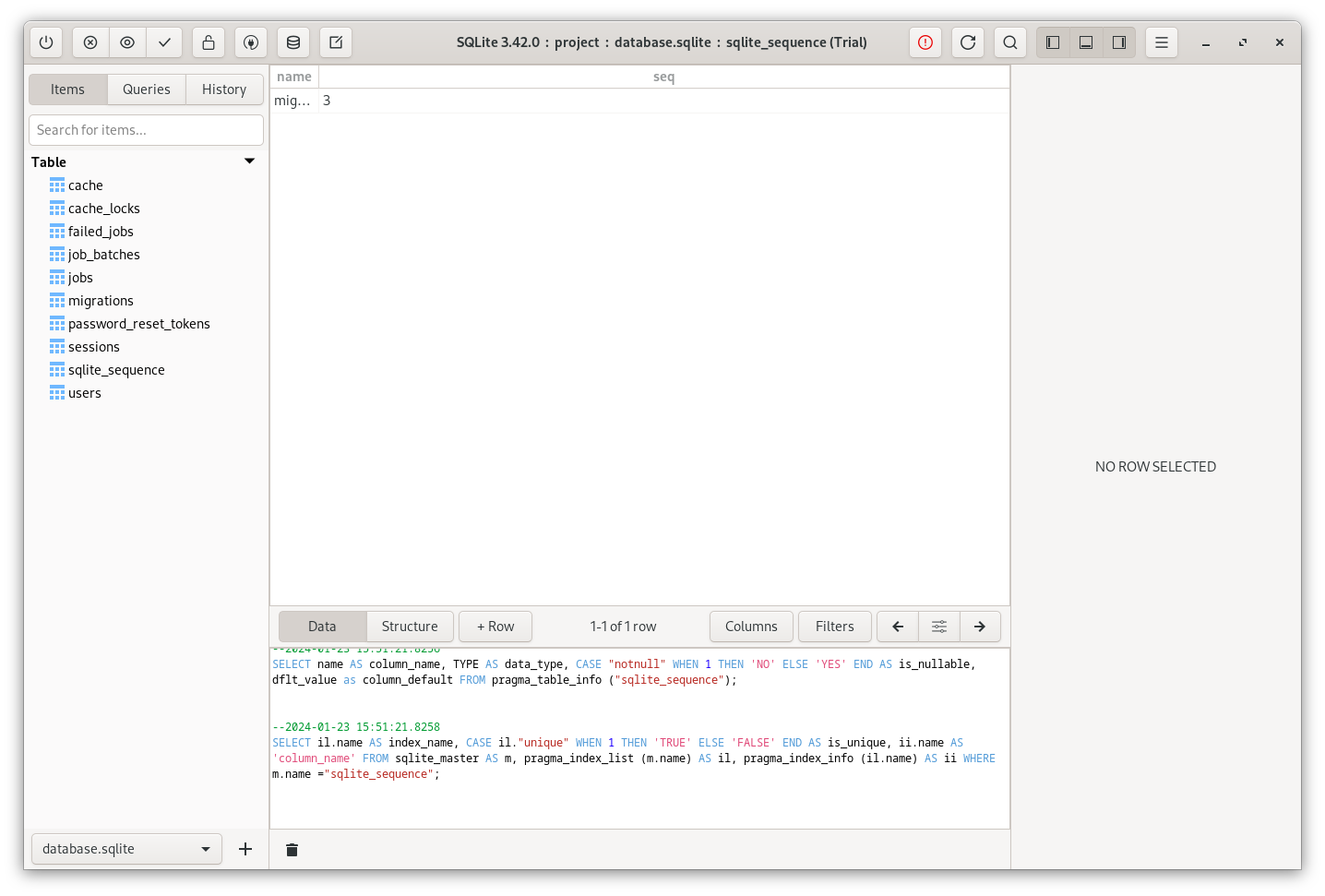Viewport: 1325px width, 896px height.
Task: Restore the application window size
Action: [x=1243, y=42]
